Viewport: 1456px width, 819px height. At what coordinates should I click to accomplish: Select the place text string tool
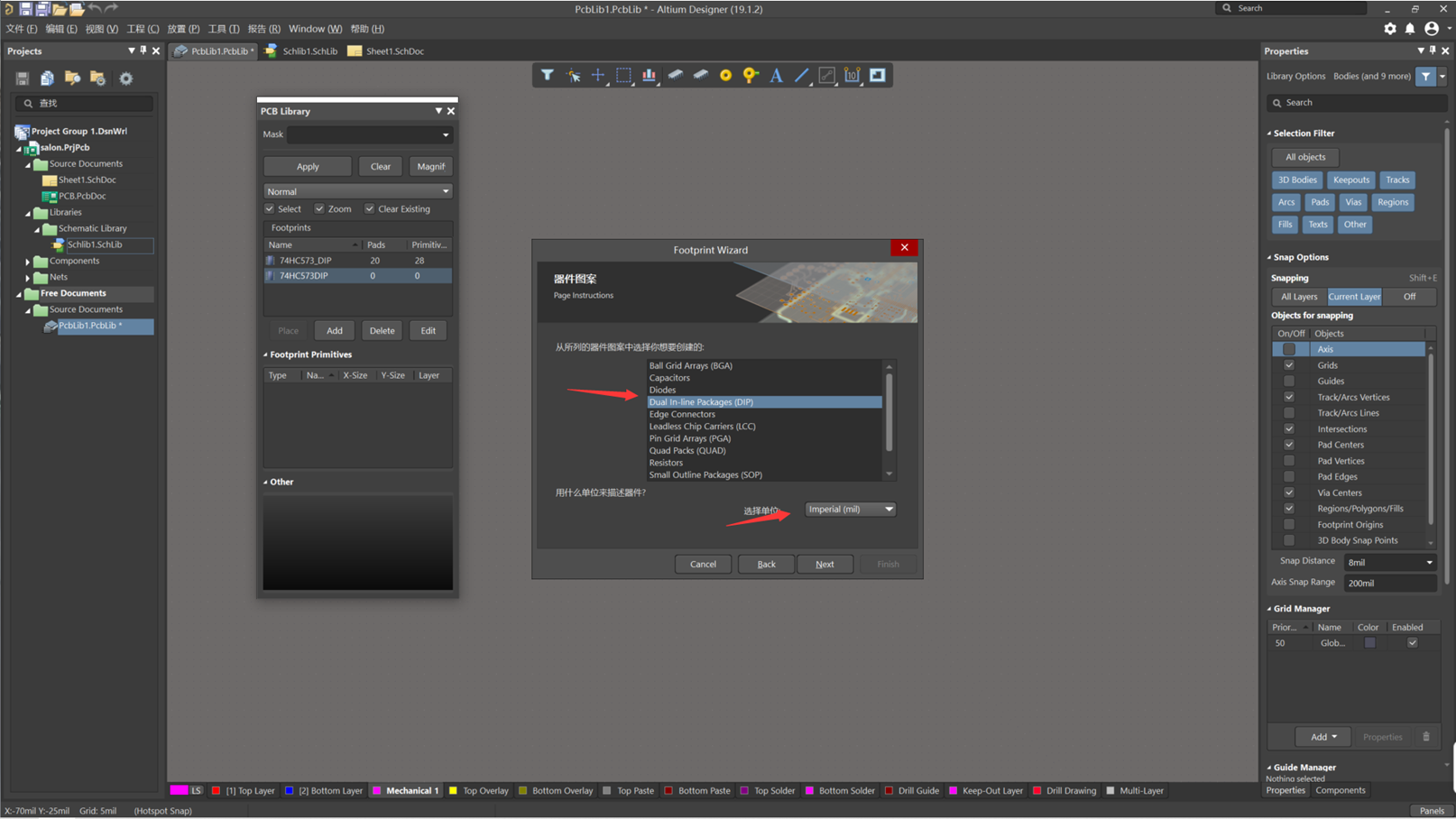(x=776, y=76)
